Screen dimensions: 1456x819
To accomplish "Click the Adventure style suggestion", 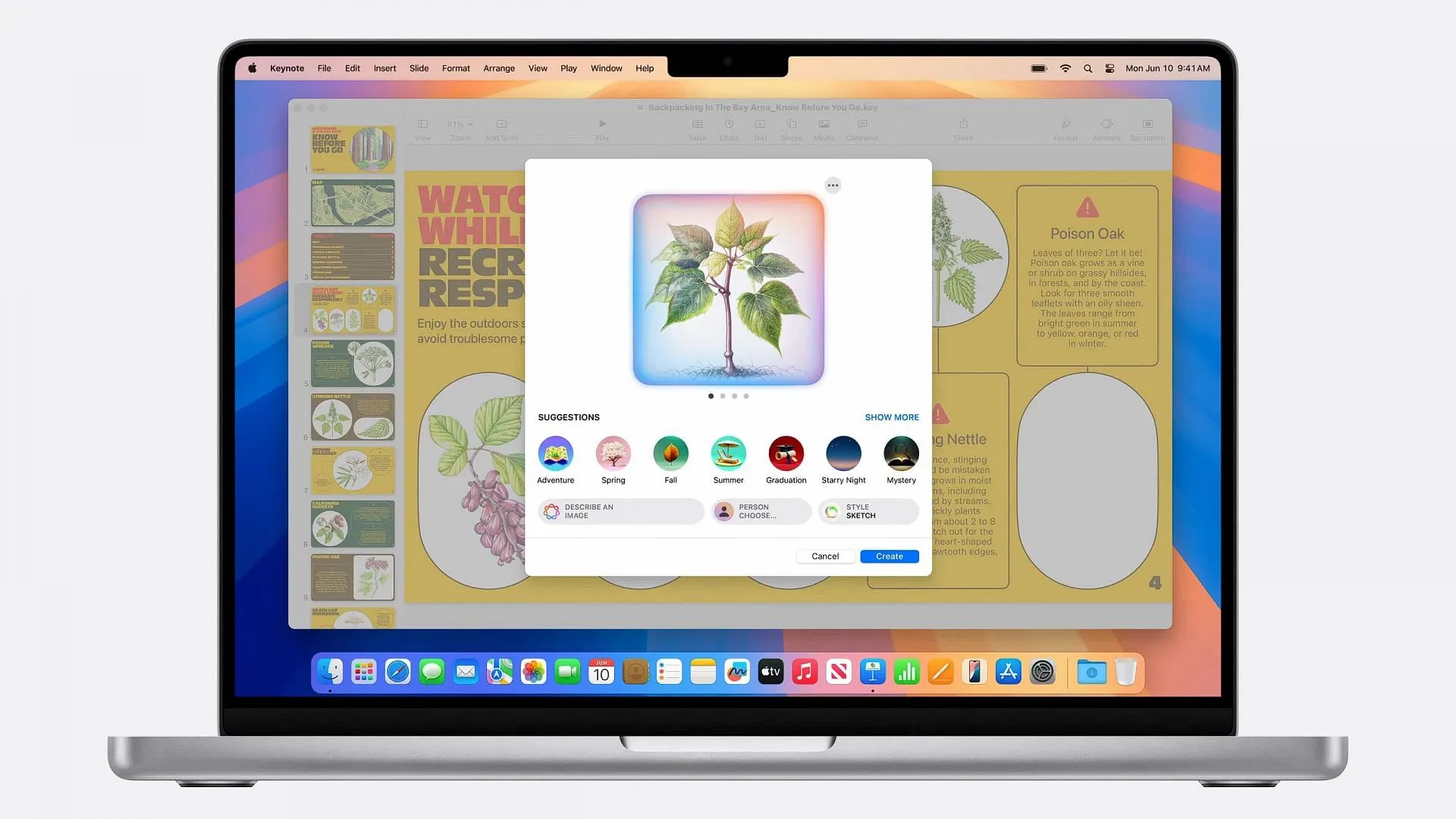I will (555, 453).
